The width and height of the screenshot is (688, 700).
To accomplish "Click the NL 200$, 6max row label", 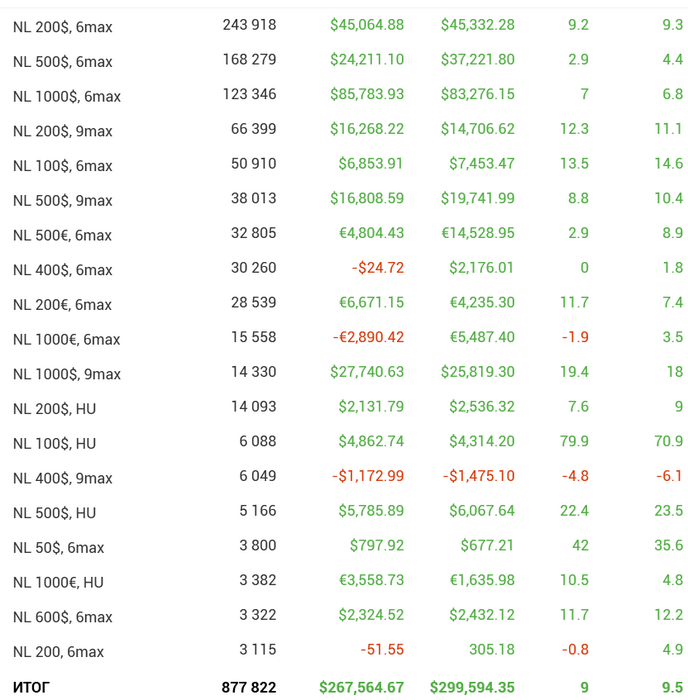I will [x=62, y=27].
